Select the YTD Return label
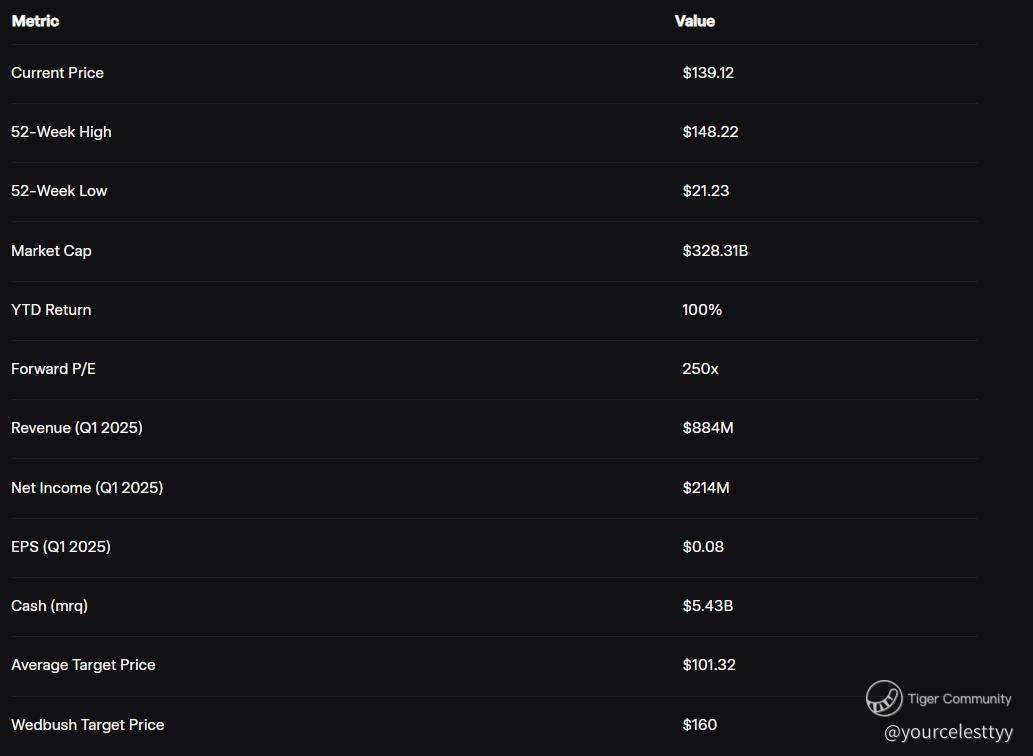 [51, 310]
